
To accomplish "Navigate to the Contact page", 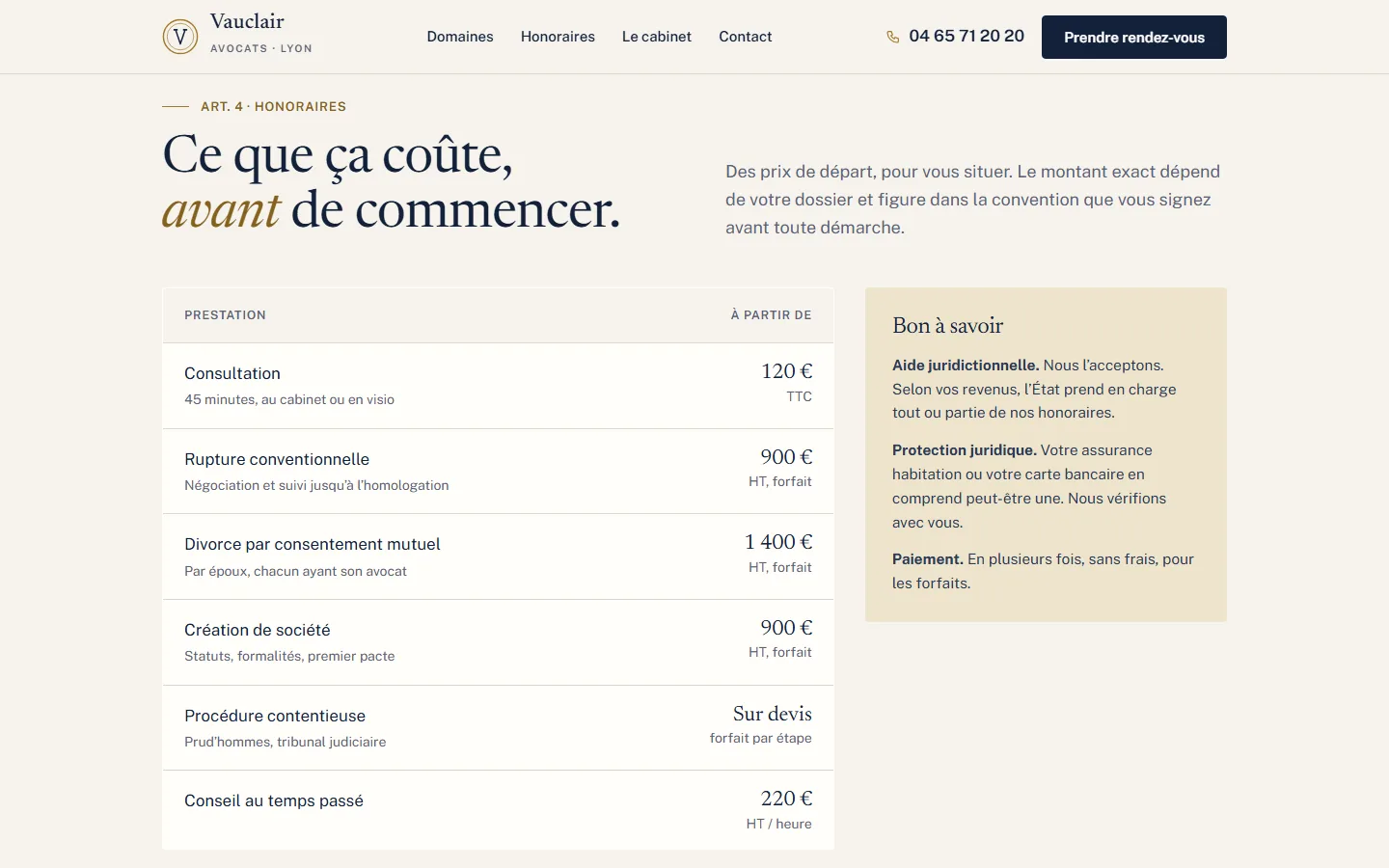I will click(x=746, y=37).
